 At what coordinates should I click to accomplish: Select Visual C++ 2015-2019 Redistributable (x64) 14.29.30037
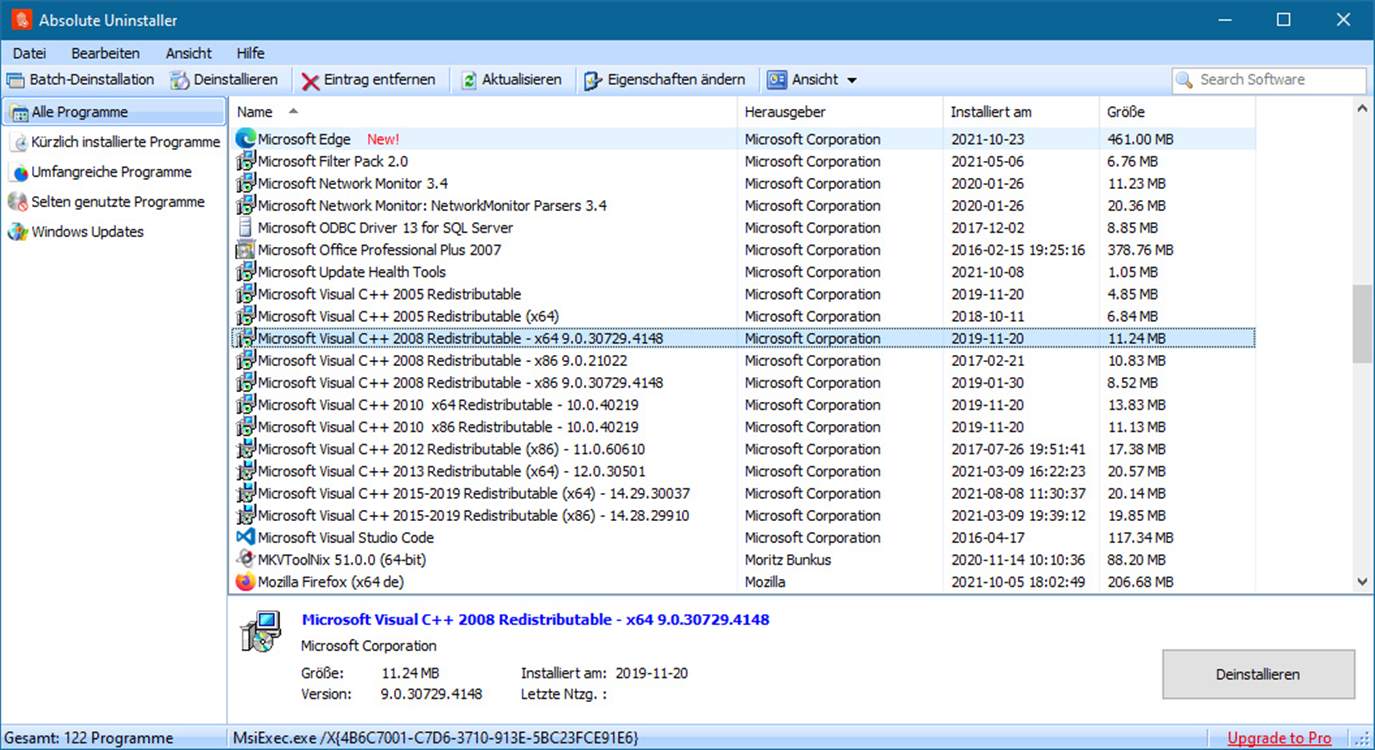coord(743,493)
